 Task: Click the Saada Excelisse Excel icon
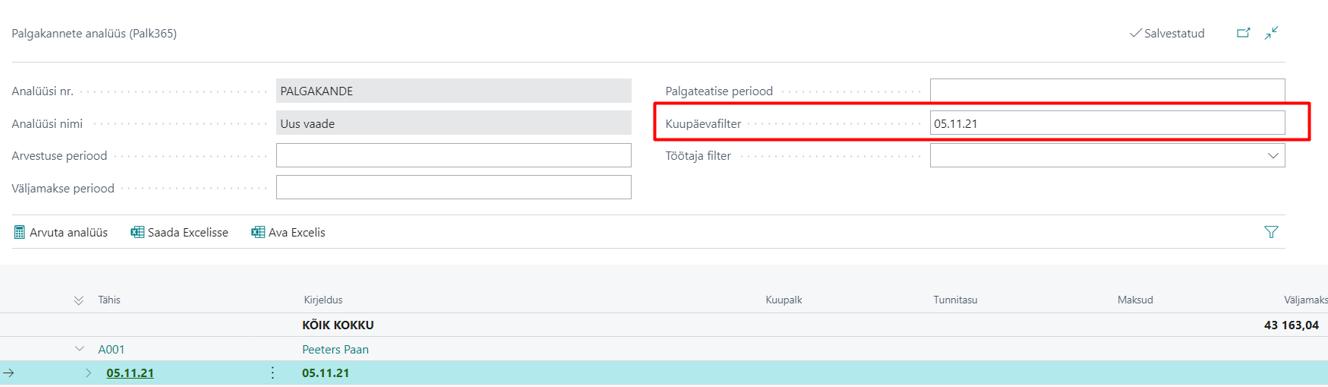(137, 232)
